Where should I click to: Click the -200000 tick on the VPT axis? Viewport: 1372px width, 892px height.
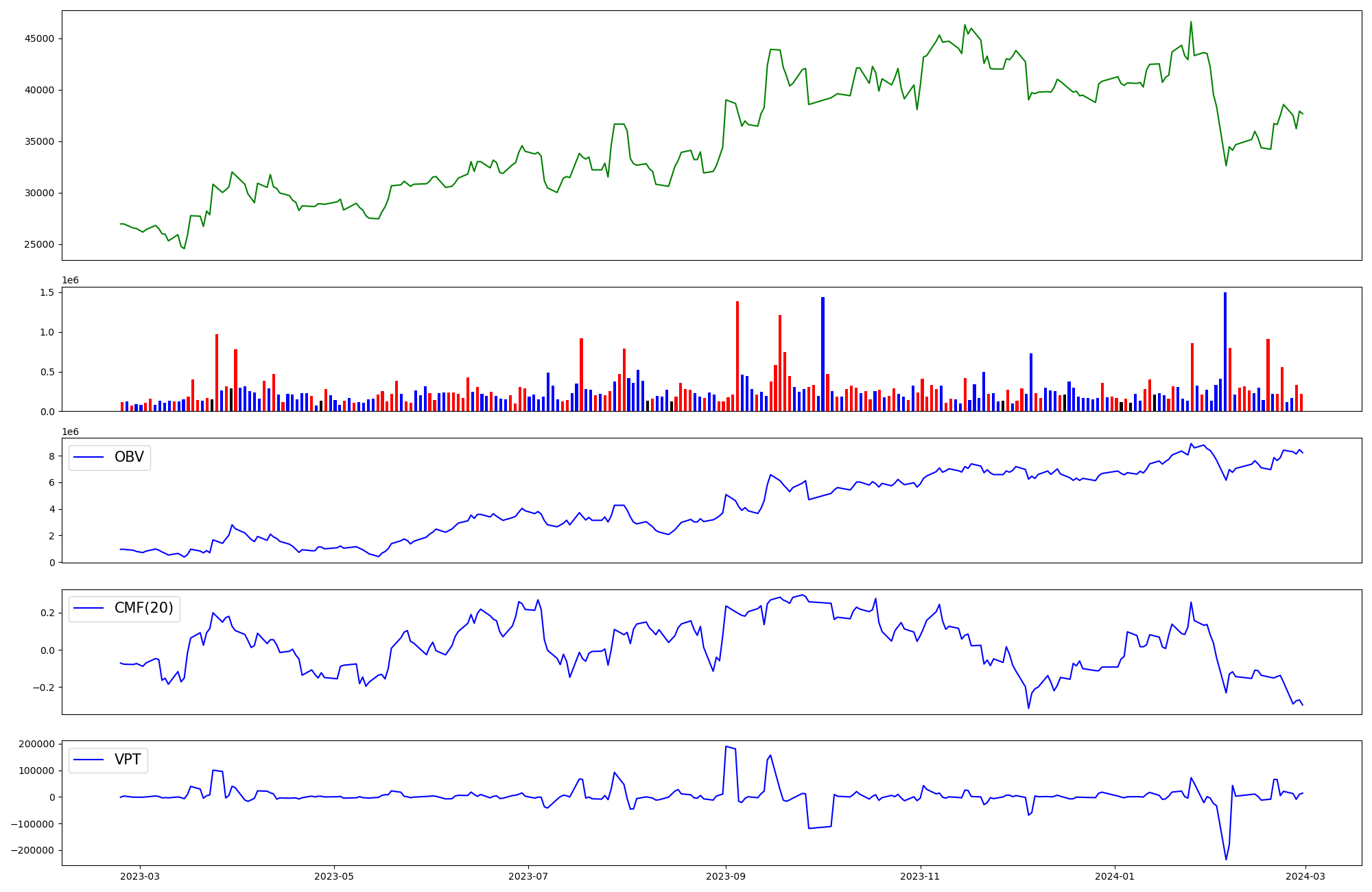31,851
